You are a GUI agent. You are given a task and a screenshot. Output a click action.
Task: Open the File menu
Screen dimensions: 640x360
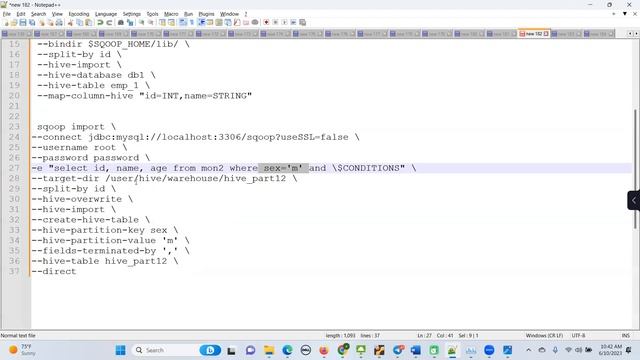click(7, 14)
